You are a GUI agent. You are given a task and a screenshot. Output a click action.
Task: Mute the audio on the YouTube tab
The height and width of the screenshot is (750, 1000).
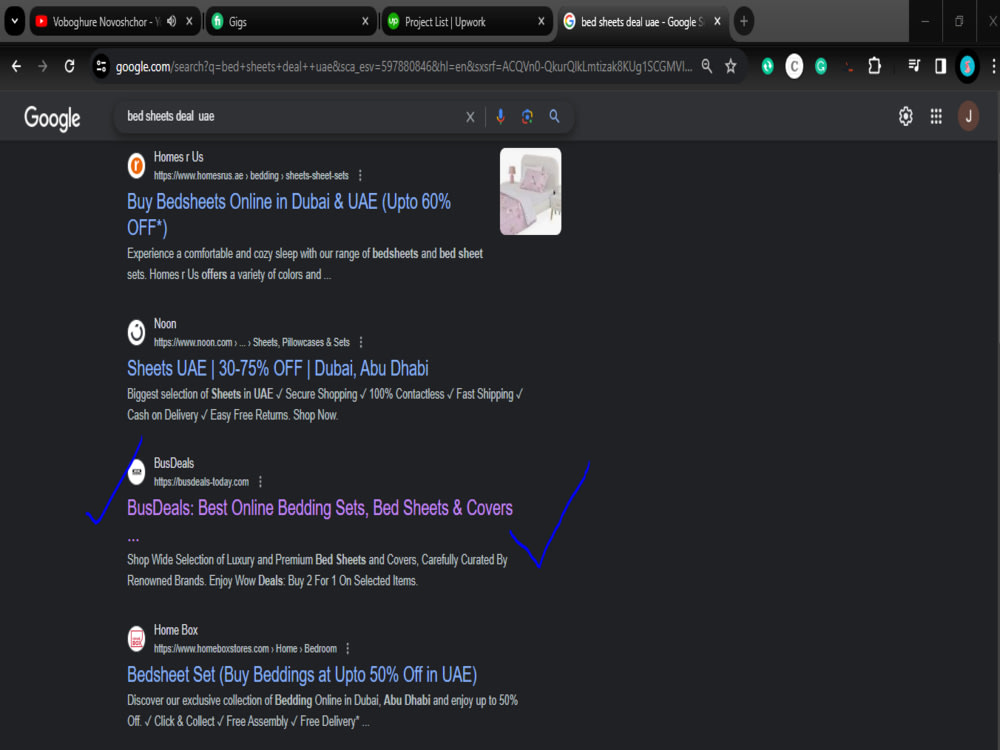coord(172,22)
